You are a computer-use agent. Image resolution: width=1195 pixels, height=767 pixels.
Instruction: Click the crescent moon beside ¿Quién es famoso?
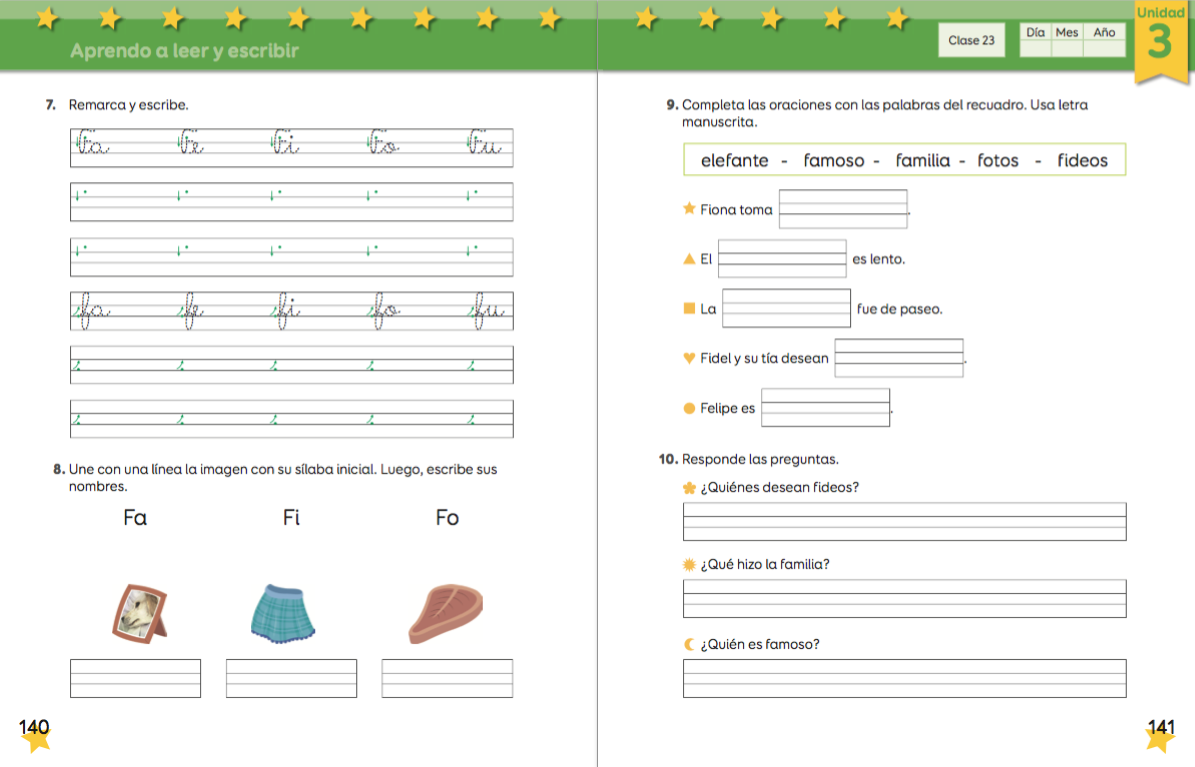[x=688, y=644]
